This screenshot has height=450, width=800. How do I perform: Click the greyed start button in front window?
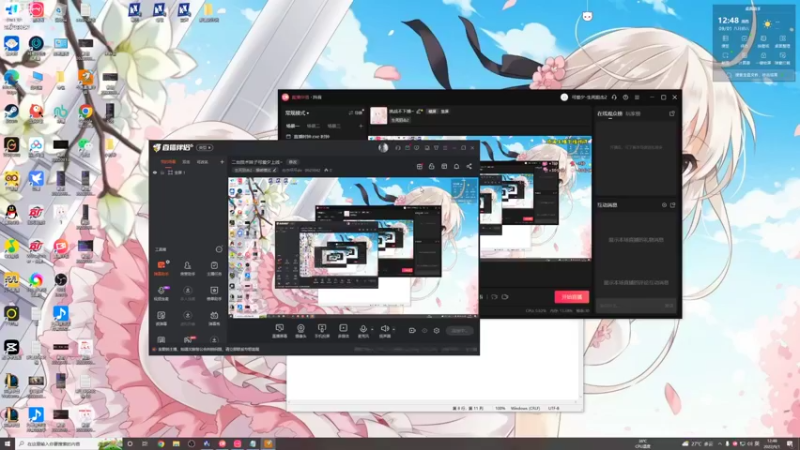[x=459, y=331]
